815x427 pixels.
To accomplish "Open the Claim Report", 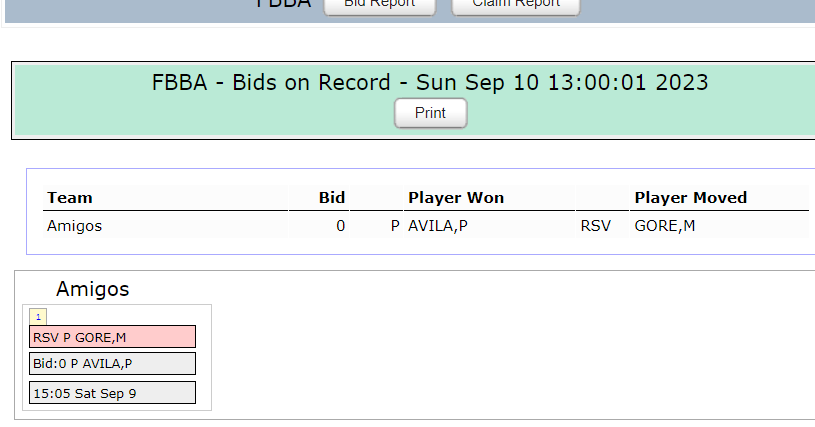I will (516, 5).
